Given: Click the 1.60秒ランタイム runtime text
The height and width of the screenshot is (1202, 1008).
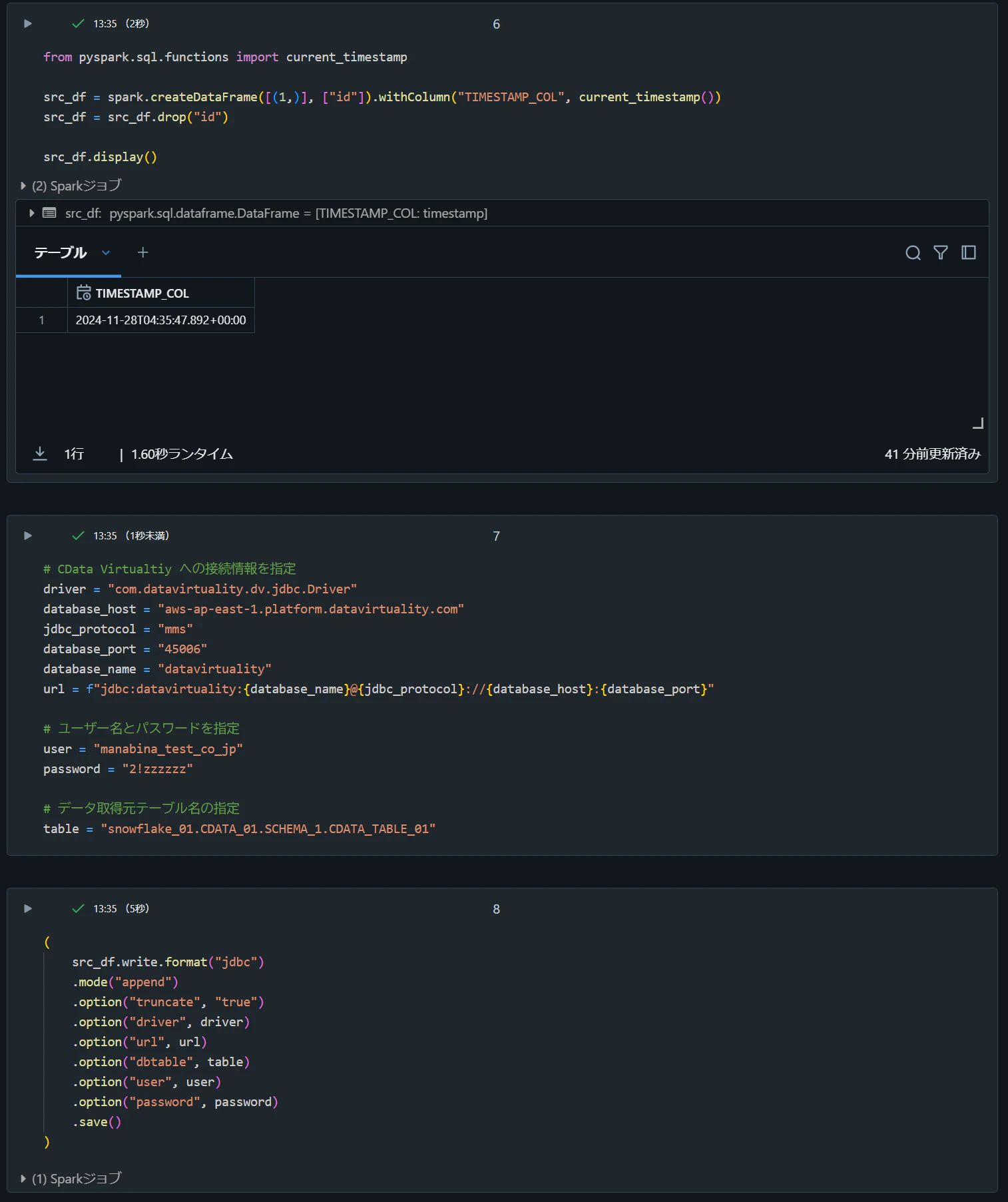Looking at the screenshot, I should [182, 453].
